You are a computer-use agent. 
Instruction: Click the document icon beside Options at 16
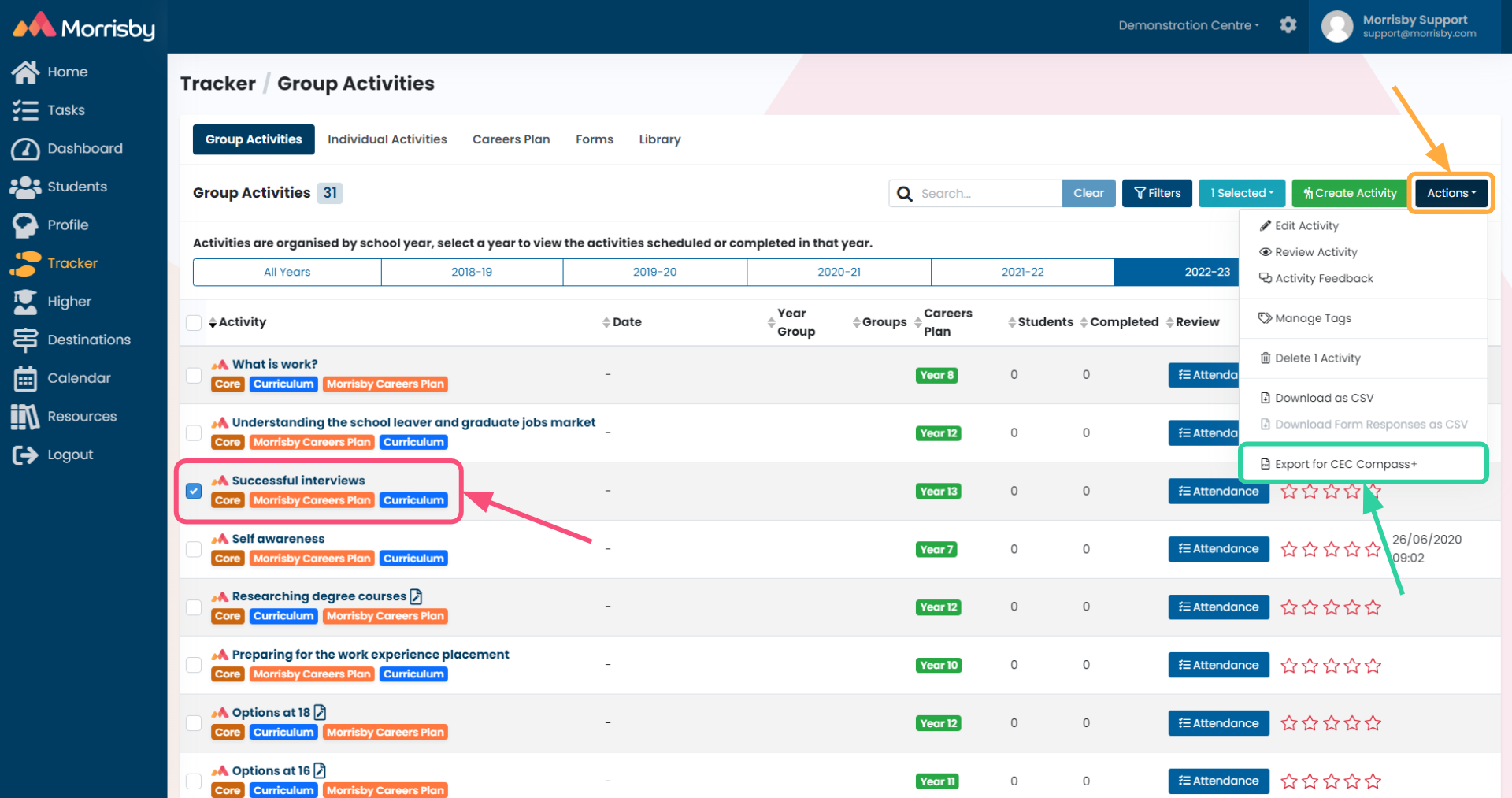point(320,770)
